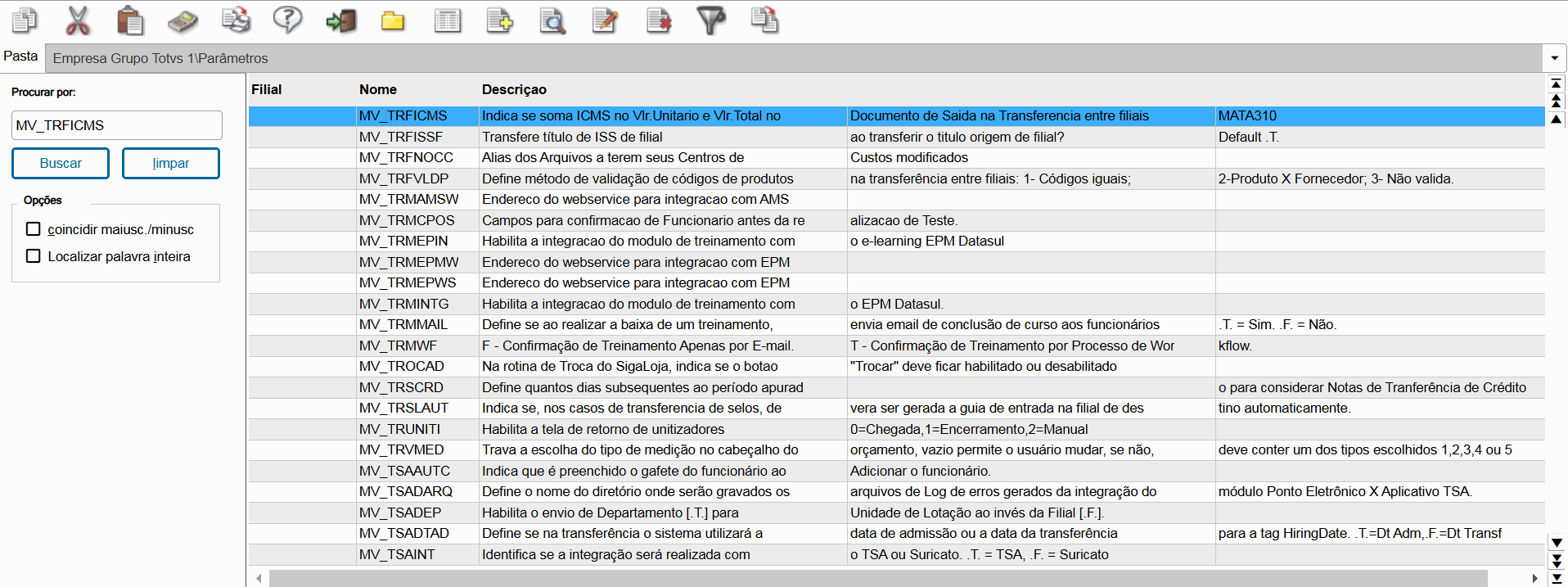The height and width of the screenshot is (587, 1568).
Task: Select the MV_TRFICMS row
Action: point(897,115)
